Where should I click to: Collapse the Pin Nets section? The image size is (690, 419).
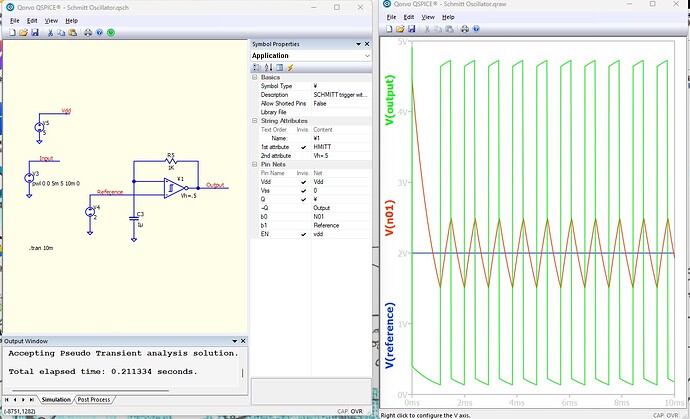coord(254,164)
